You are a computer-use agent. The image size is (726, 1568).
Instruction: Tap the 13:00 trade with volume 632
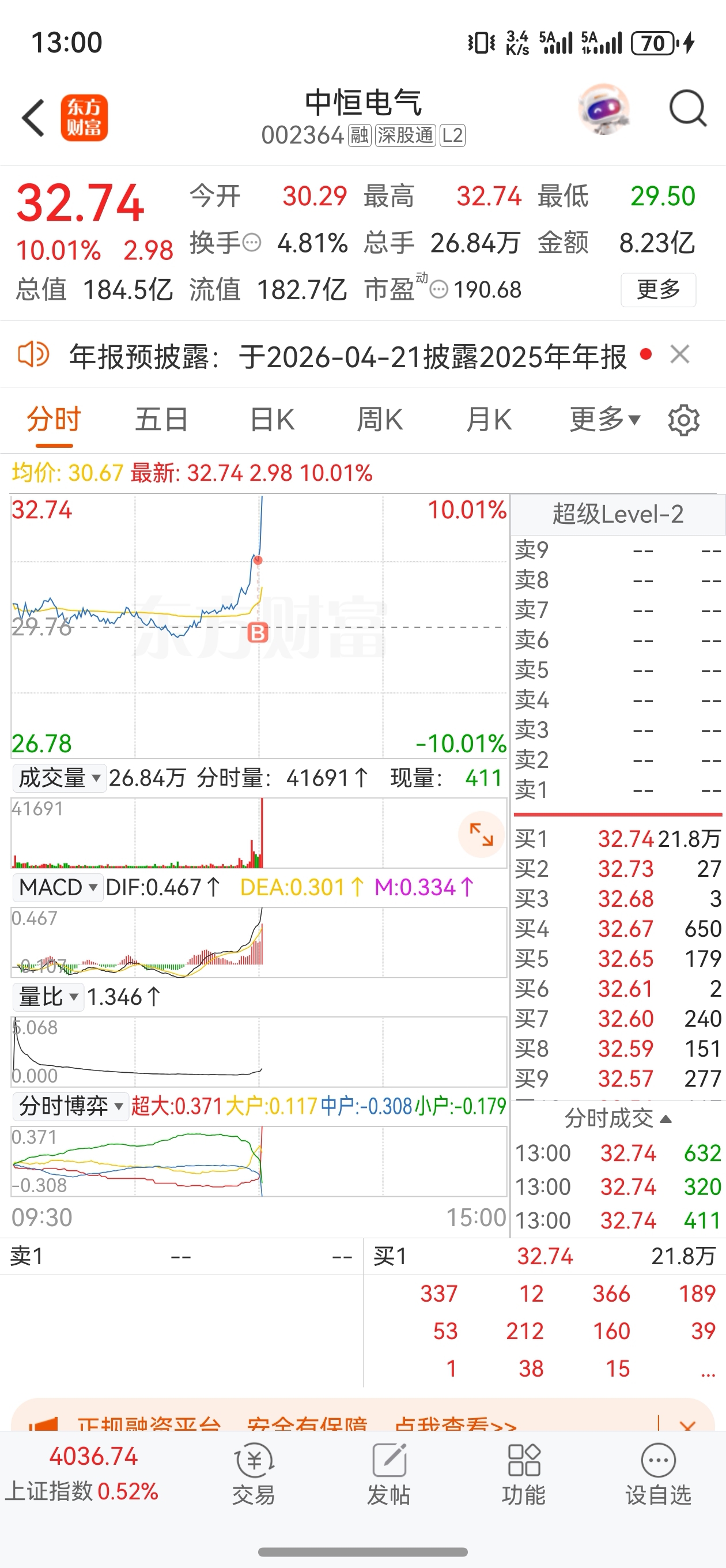pos(618,1153)
